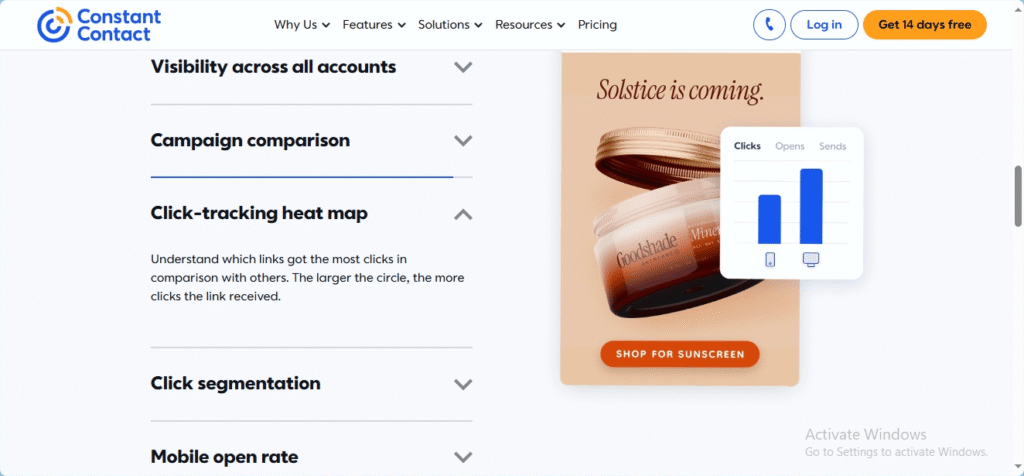This screenshot has width=1024, height=476.
Task: Collapse the Click-tracking heat map section
Action: click(463, 214)
